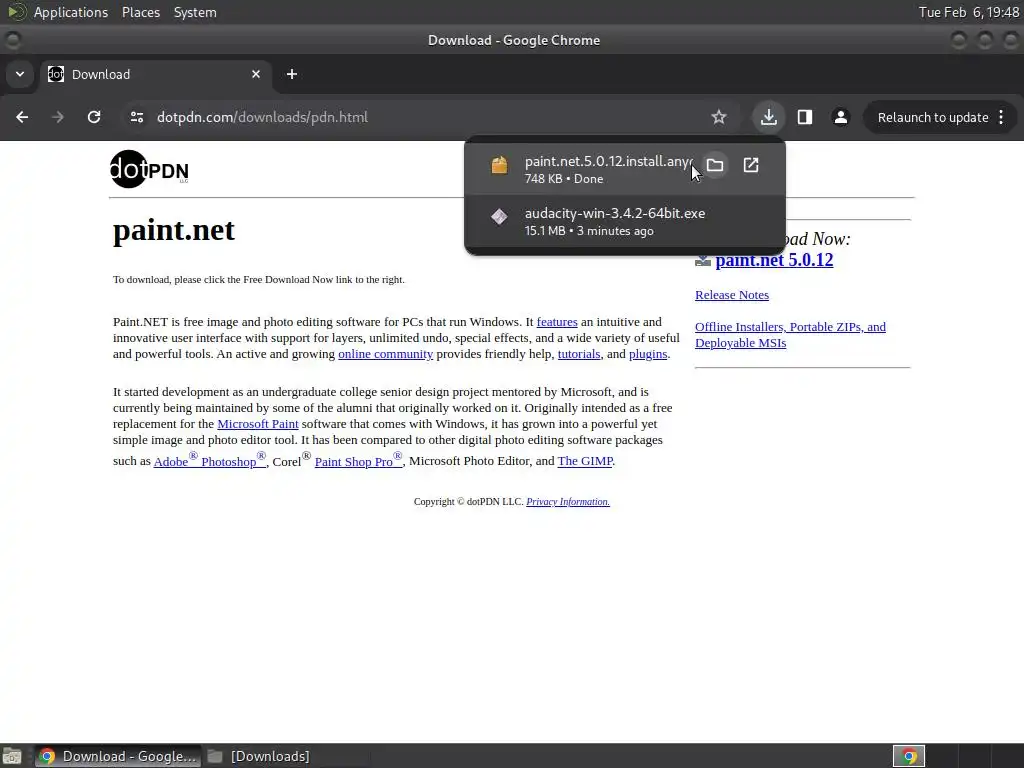Click the paint.net 5.0.12 download link
The image size is (1024, 768).
pyautogui.click(x=774, y=260)
